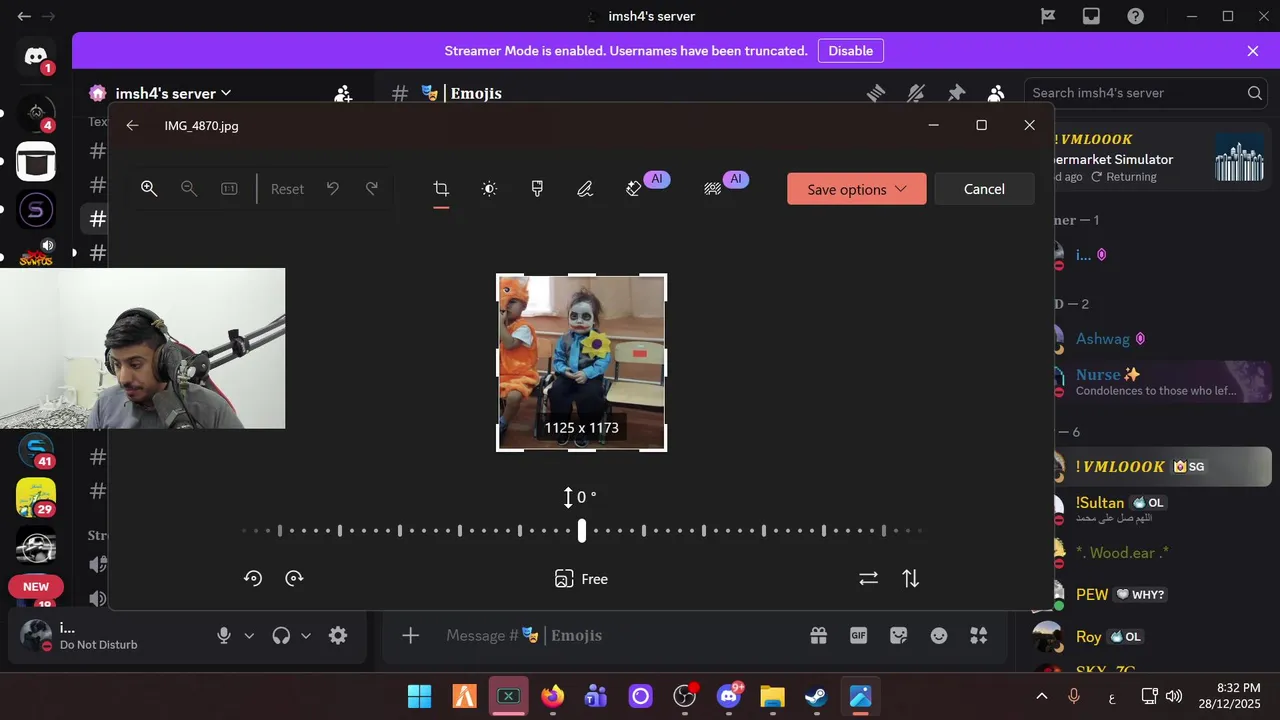Viewport: 1280px width, 720px height.
Task: Click the crop frame's top-left corner handle
Action: click(498, 275)
